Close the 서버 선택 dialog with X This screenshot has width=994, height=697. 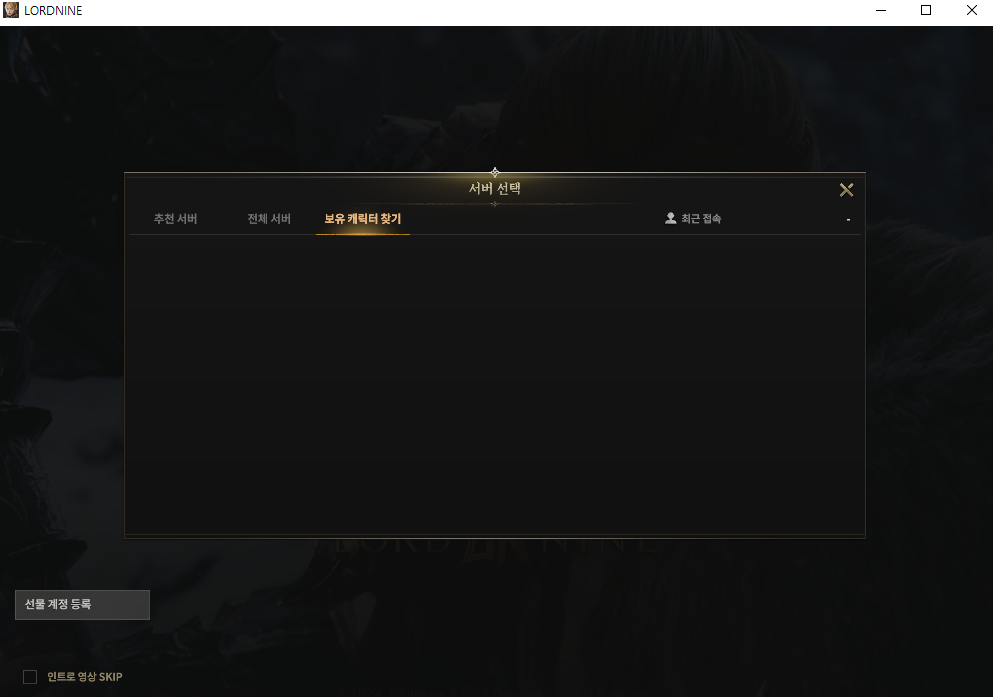click(846, 190)
